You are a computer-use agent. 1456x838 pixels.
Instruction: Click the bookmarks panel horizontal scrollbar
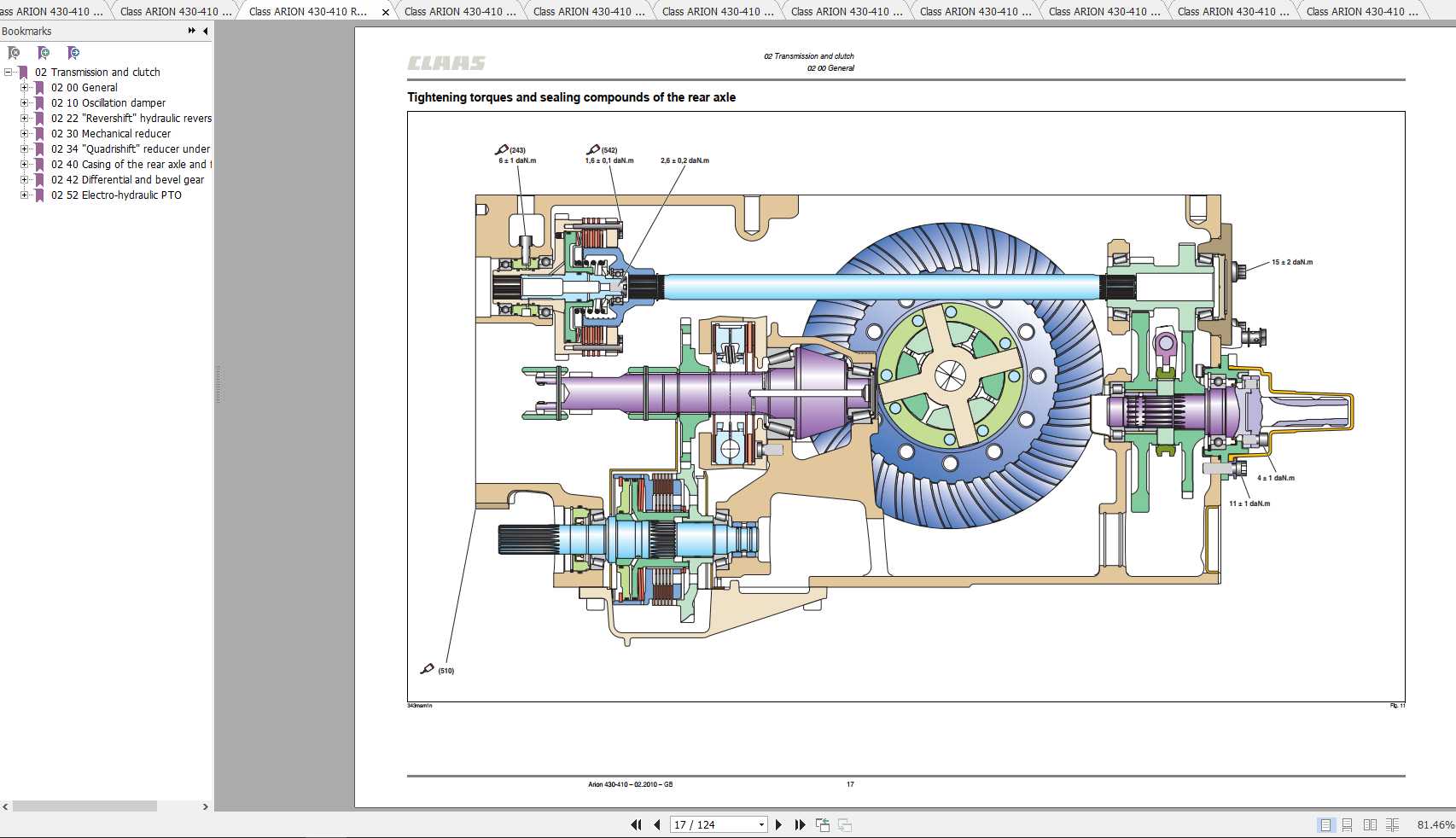click(x=84, y=806)
